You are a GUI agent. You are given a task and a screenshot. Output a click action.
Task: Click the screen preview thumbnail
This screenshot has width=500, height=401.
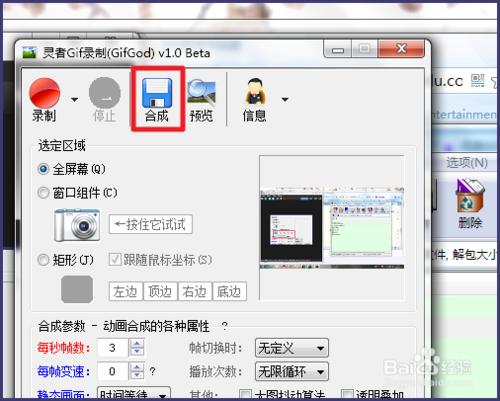pyautogui.click(x=332, y=228)
